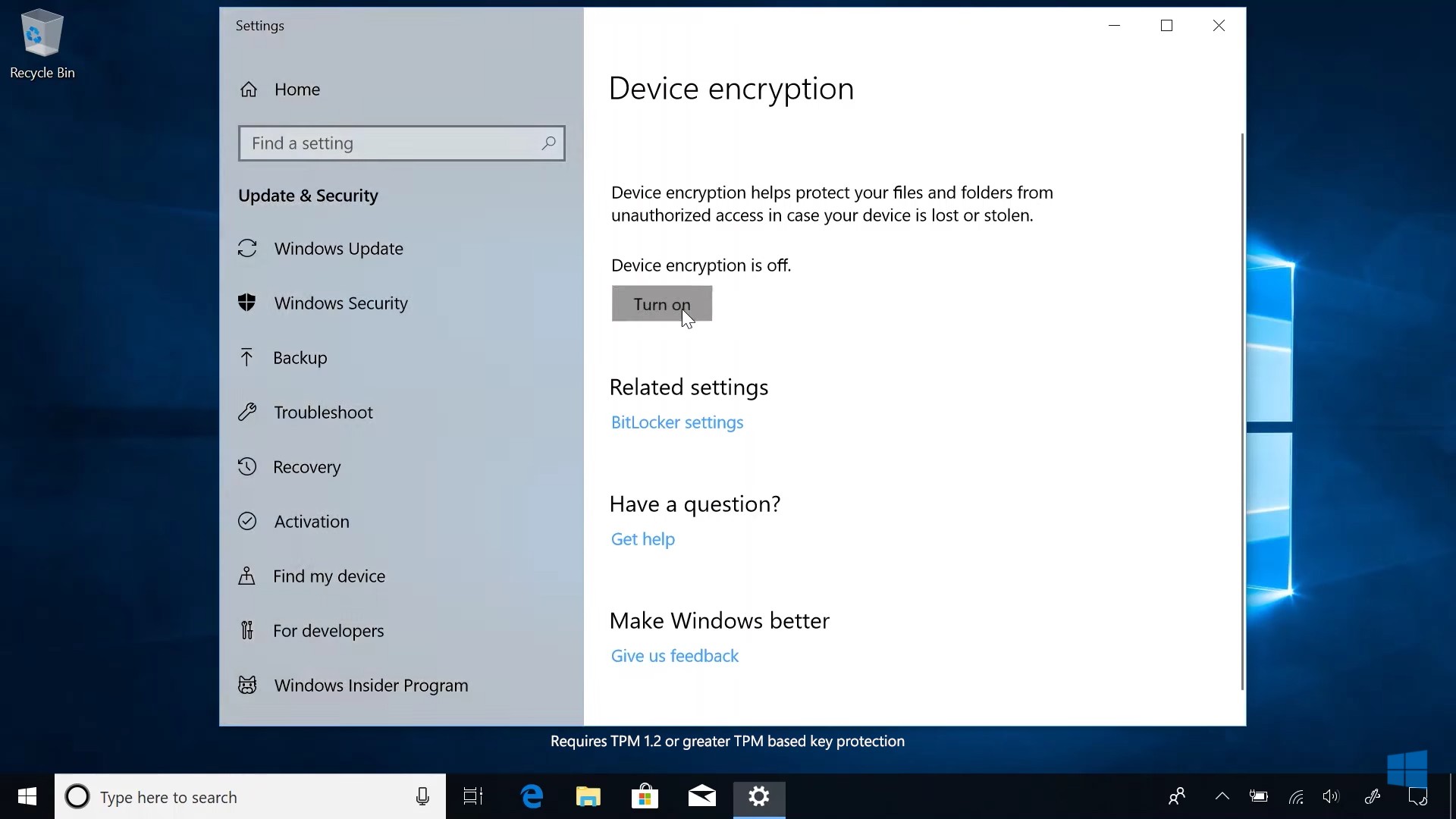
Task: Launch Microsoft Edge from taskbar
Action: [532, 797]
